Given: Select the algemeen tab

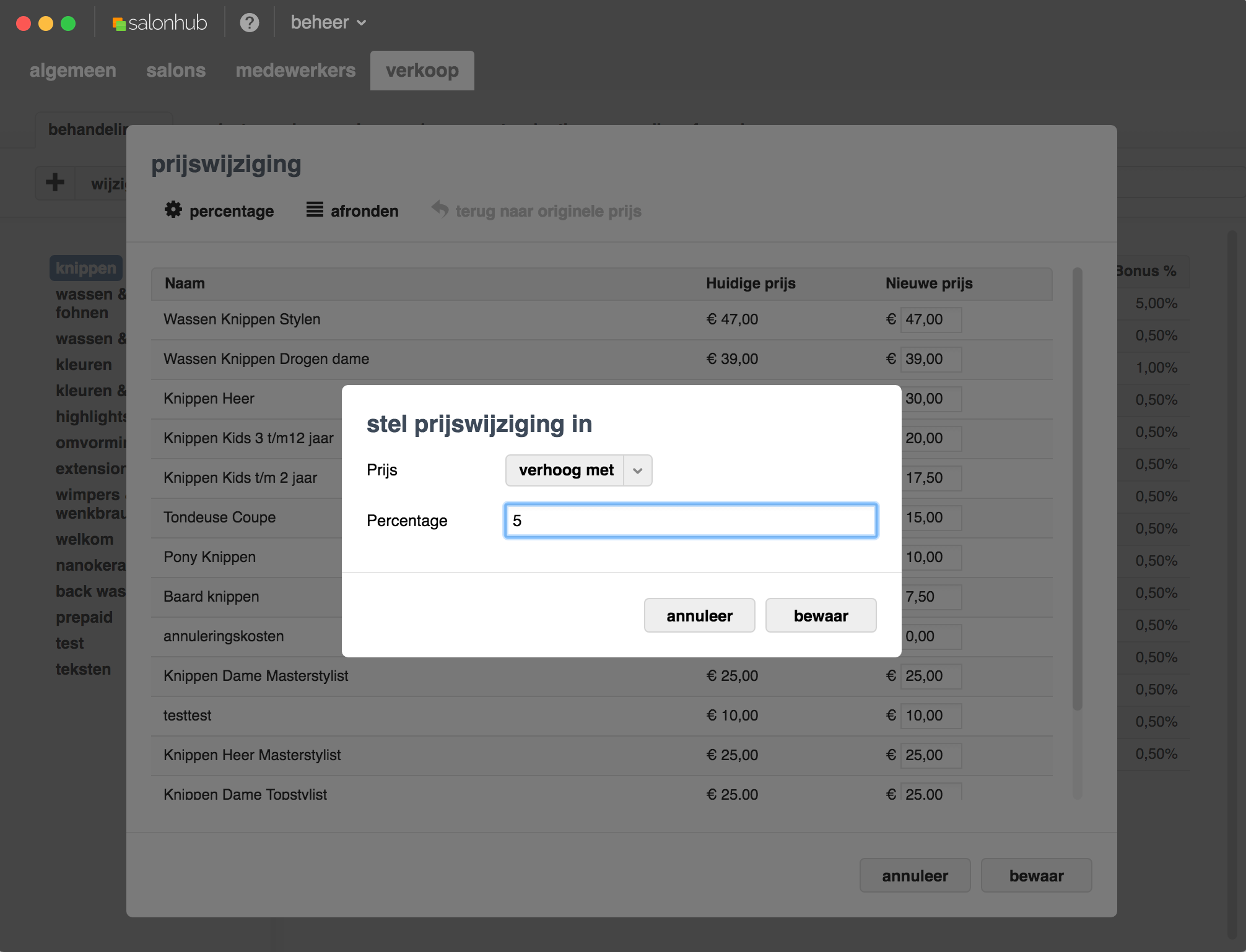Looking at the screenshot, I should point(73,71).
